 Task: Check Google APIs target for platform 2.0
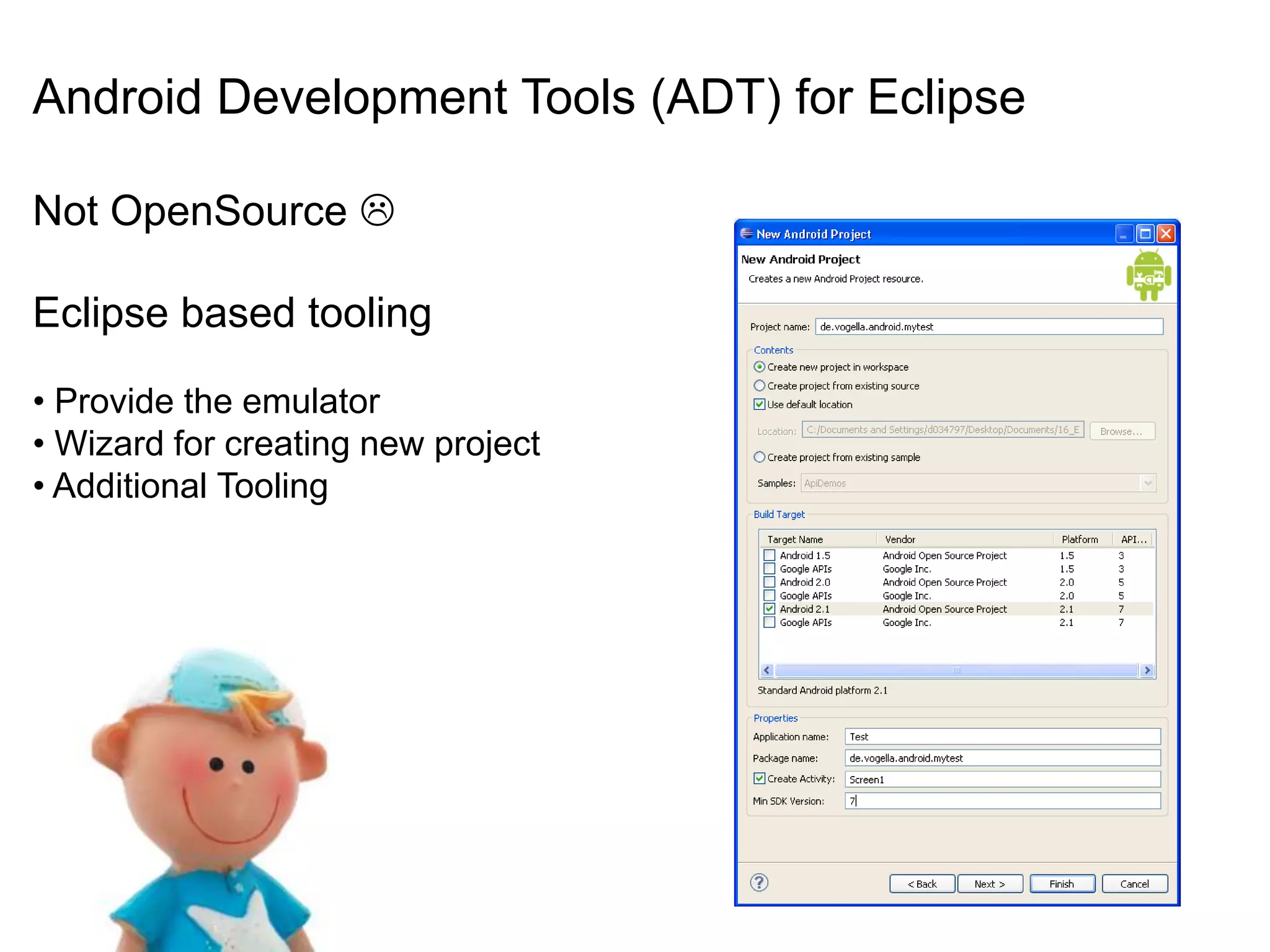pos(769,596)
